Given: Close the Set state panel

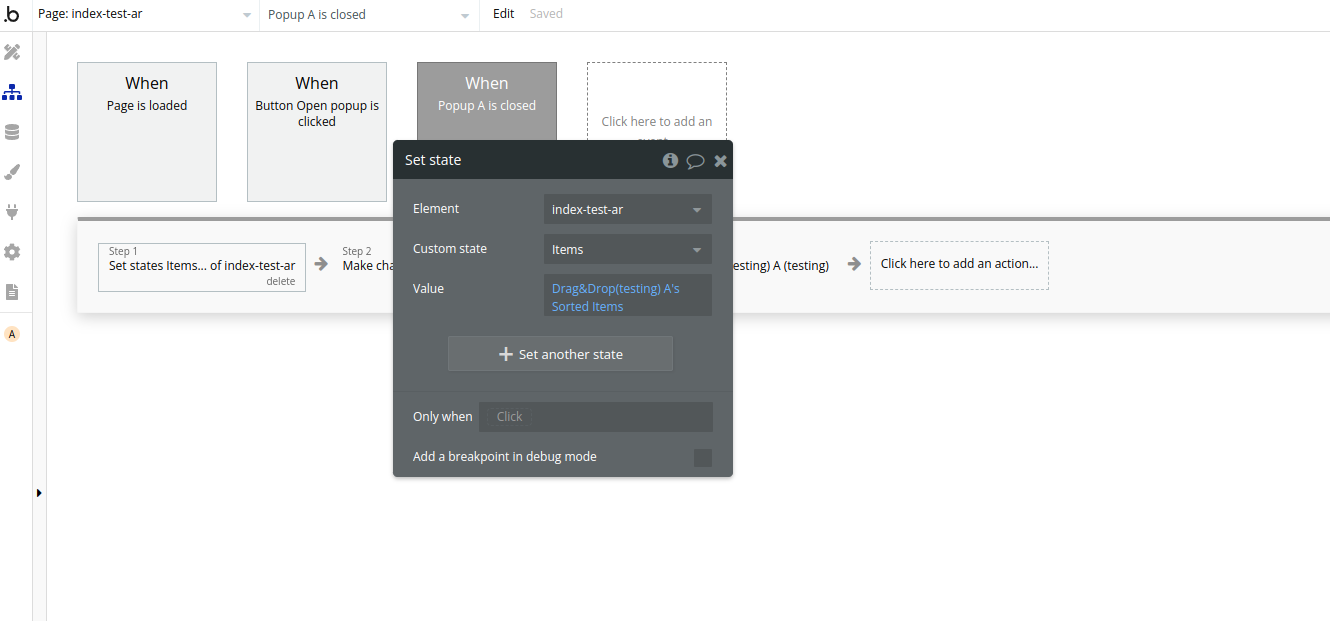Looking at the screenshot, I should tap(720, 161).
